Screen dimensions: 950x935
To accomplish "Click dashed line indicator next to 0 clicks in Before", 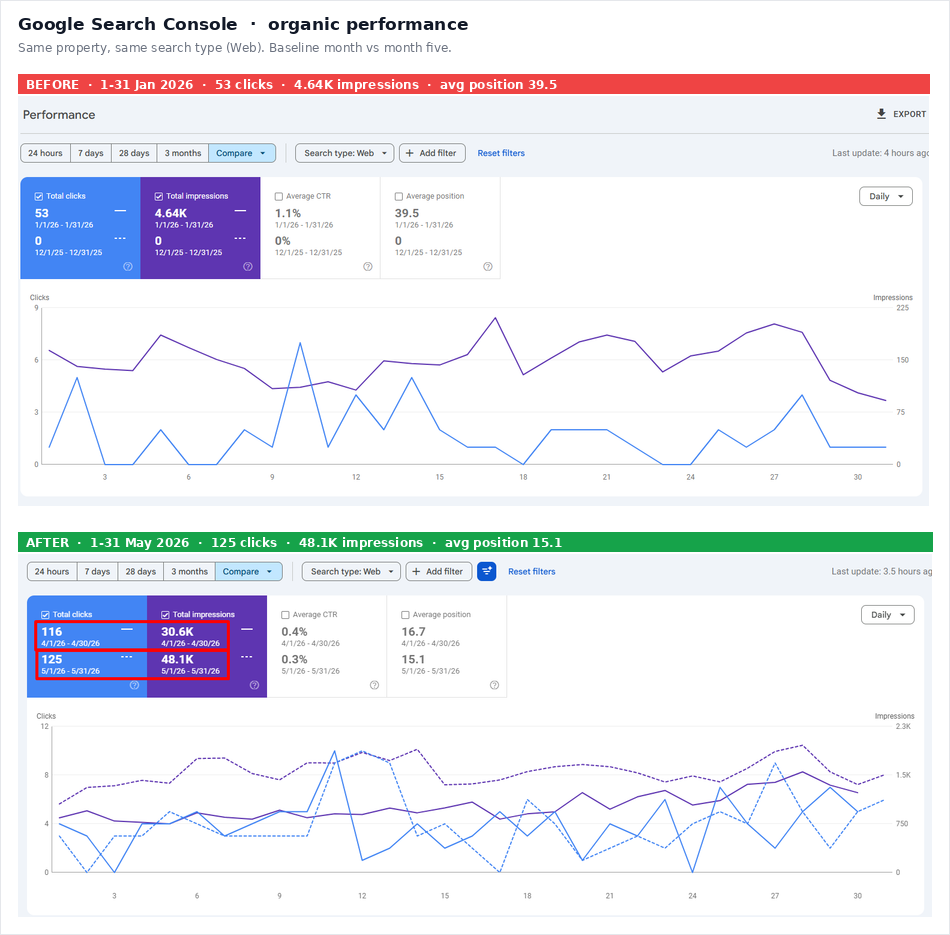I will [x=120, y=238].
